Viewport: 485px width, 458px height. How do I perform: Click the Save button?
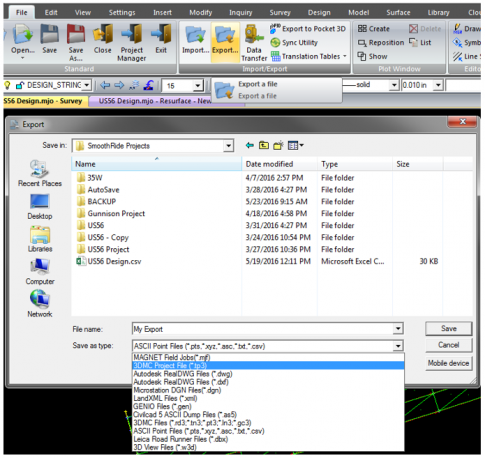[449, 329]
